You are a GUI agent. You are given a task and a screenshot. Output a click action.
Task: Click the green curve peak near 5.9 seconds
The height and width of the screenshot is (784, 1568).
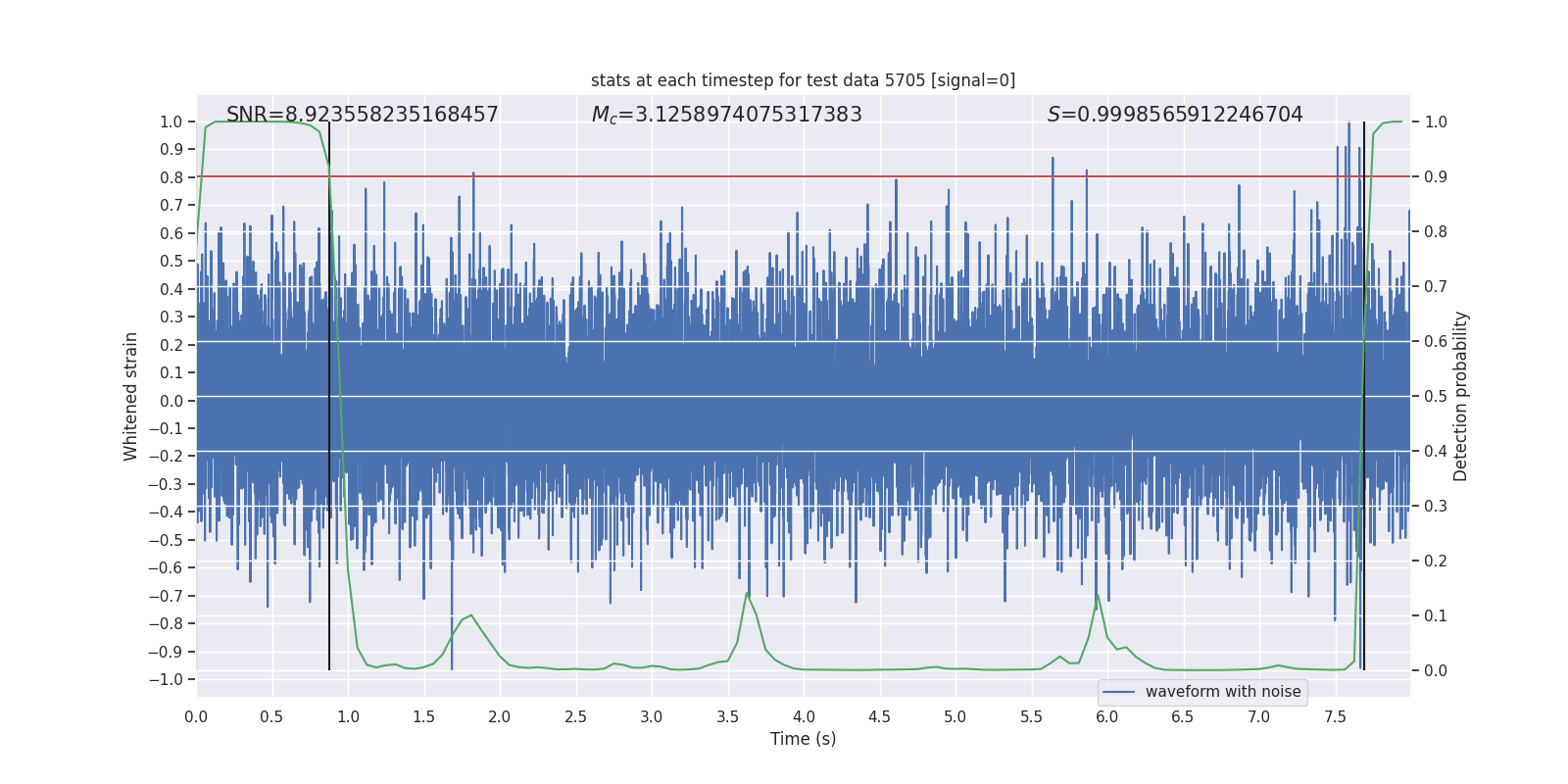point(1097,594)
